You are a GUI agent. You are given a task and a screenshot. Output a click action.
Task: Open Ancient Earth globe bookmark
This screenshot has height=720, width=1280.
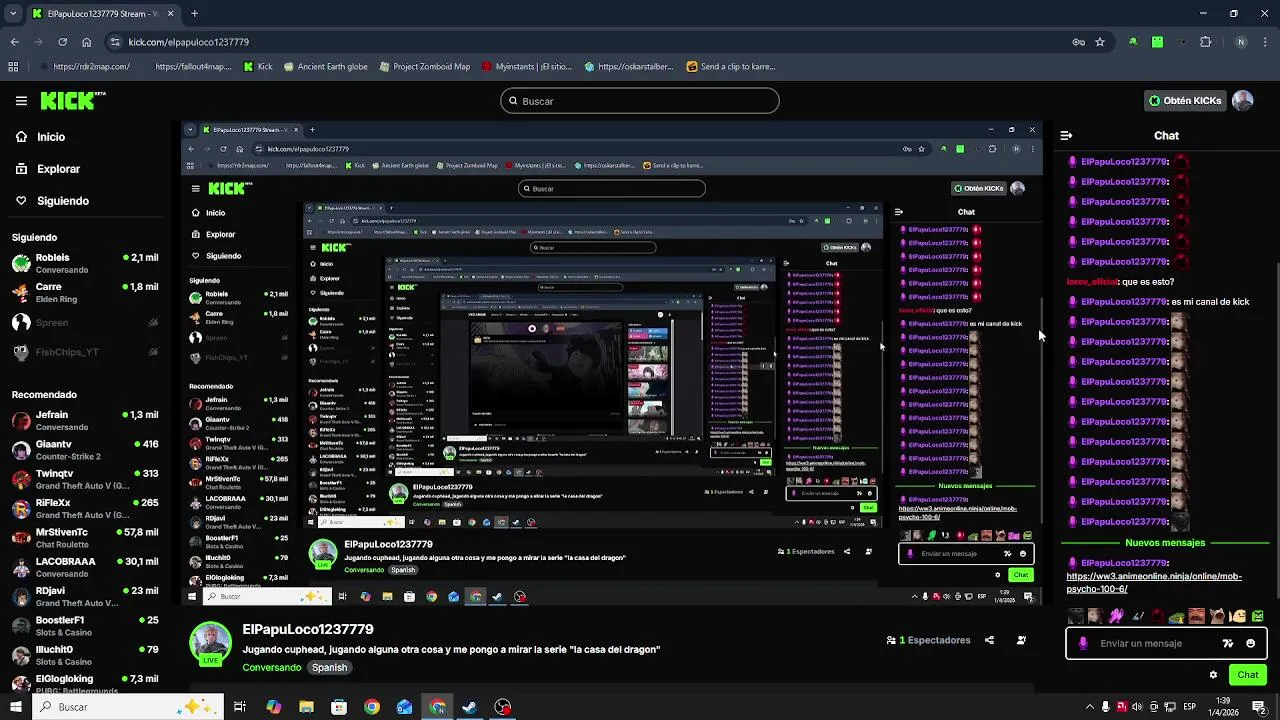click(325, 67)
